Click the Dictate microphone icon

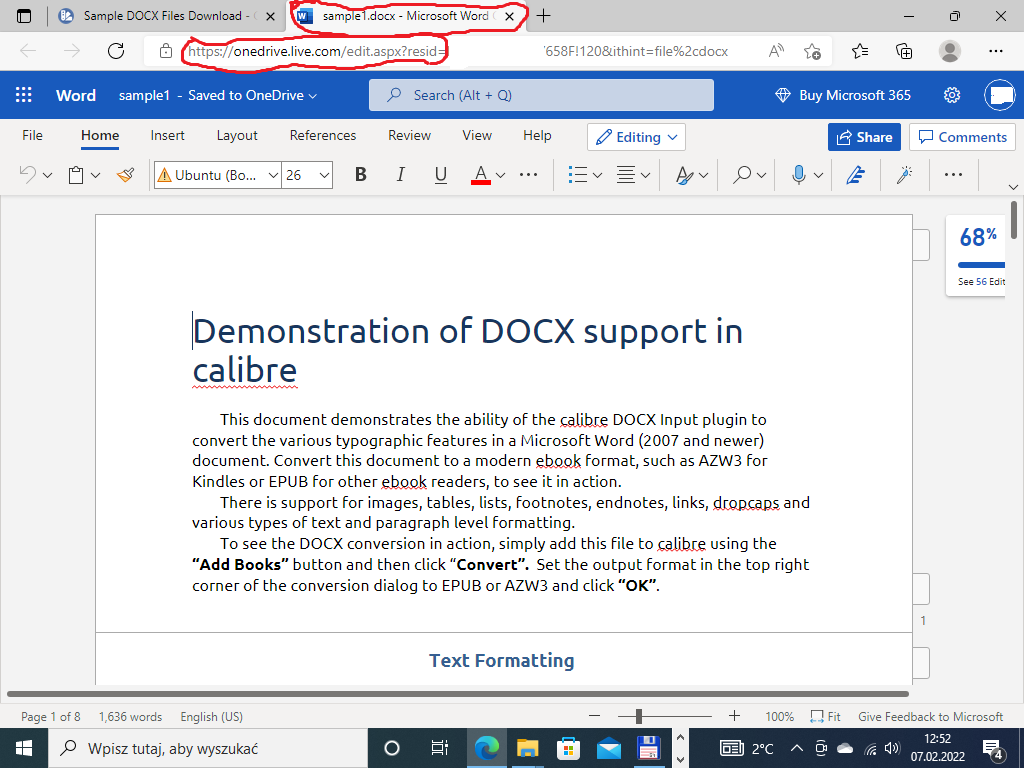(798, 175)
